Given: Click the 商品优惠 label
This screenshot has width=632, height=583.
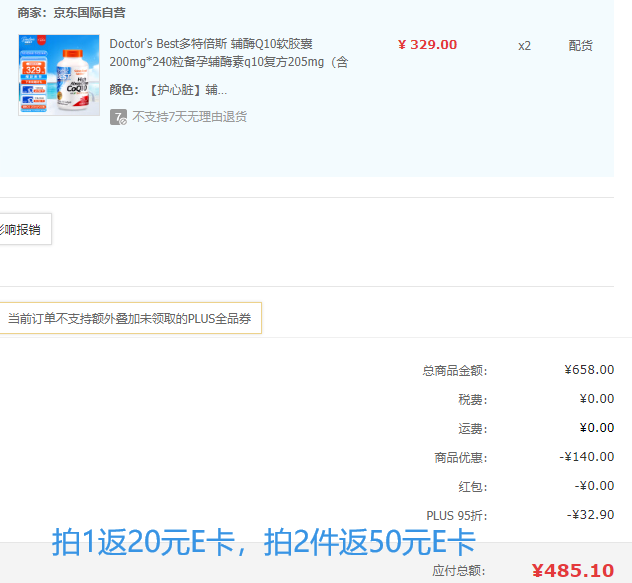Looking at the screenshot, I should 461,458.
